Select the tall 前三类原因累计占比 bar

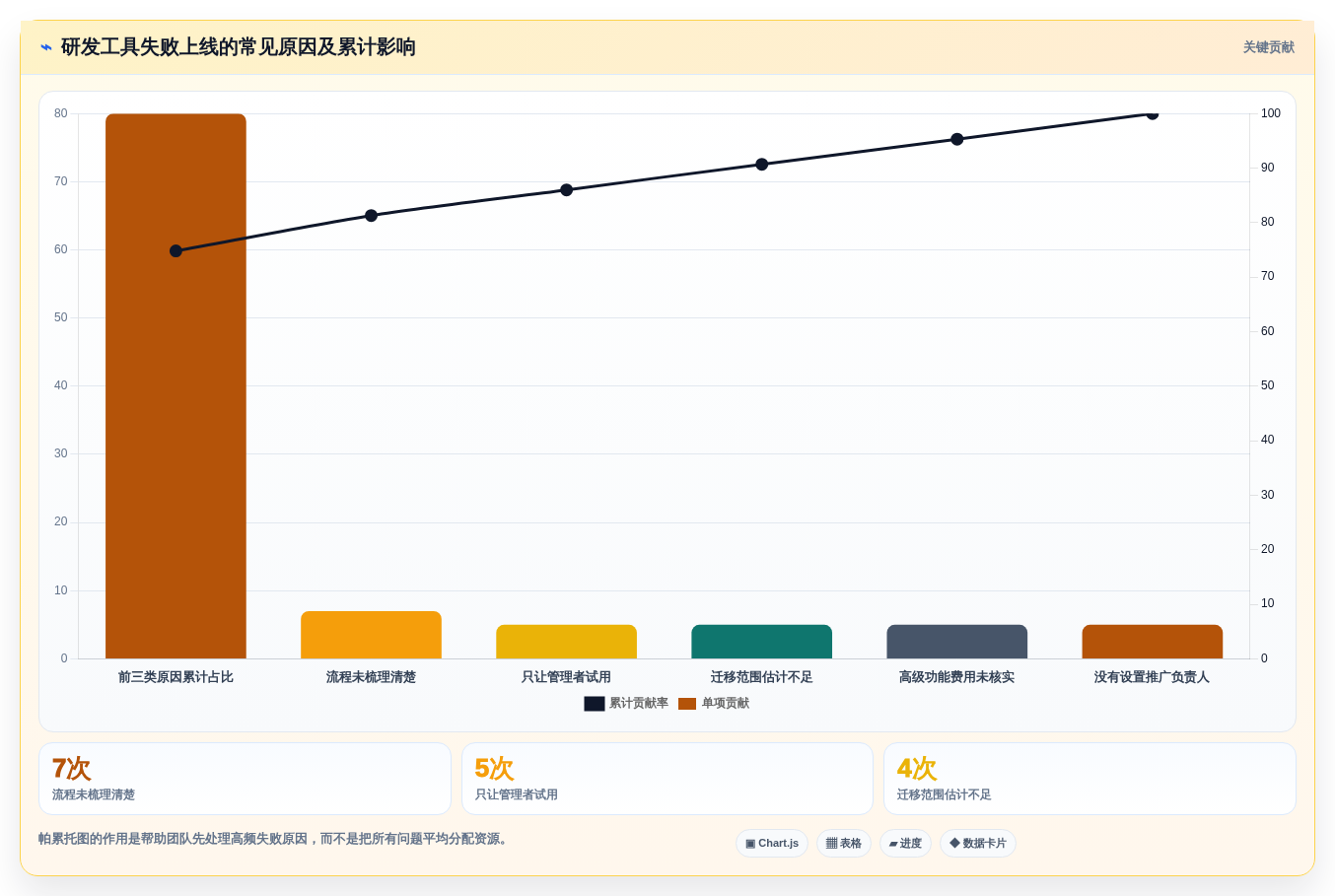(x=176, y=386)
